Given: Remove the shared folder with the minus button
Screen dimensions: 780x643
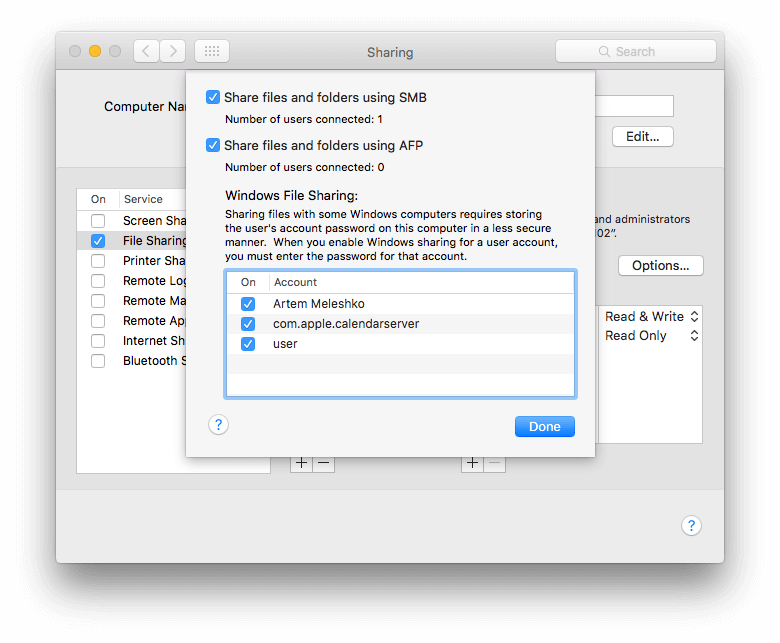Looking at the screenshot, I should click(324, 463).
